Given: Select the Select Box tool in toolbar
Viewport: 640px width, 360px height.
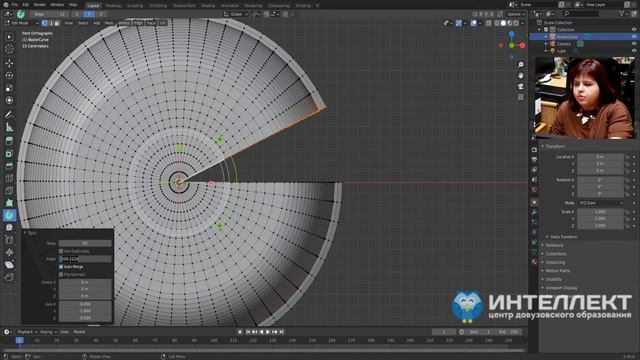Looking at the screenshot, I should [x=9, y=37].
